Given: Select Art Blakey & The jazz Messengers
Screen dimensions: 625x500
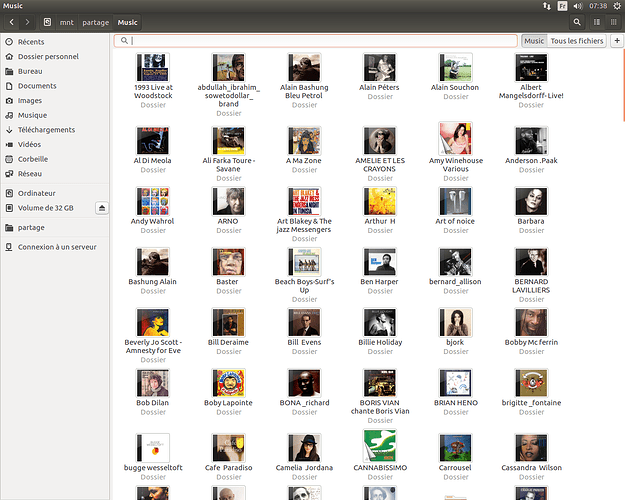Looking at the screenshot, I should click(304, 215).
